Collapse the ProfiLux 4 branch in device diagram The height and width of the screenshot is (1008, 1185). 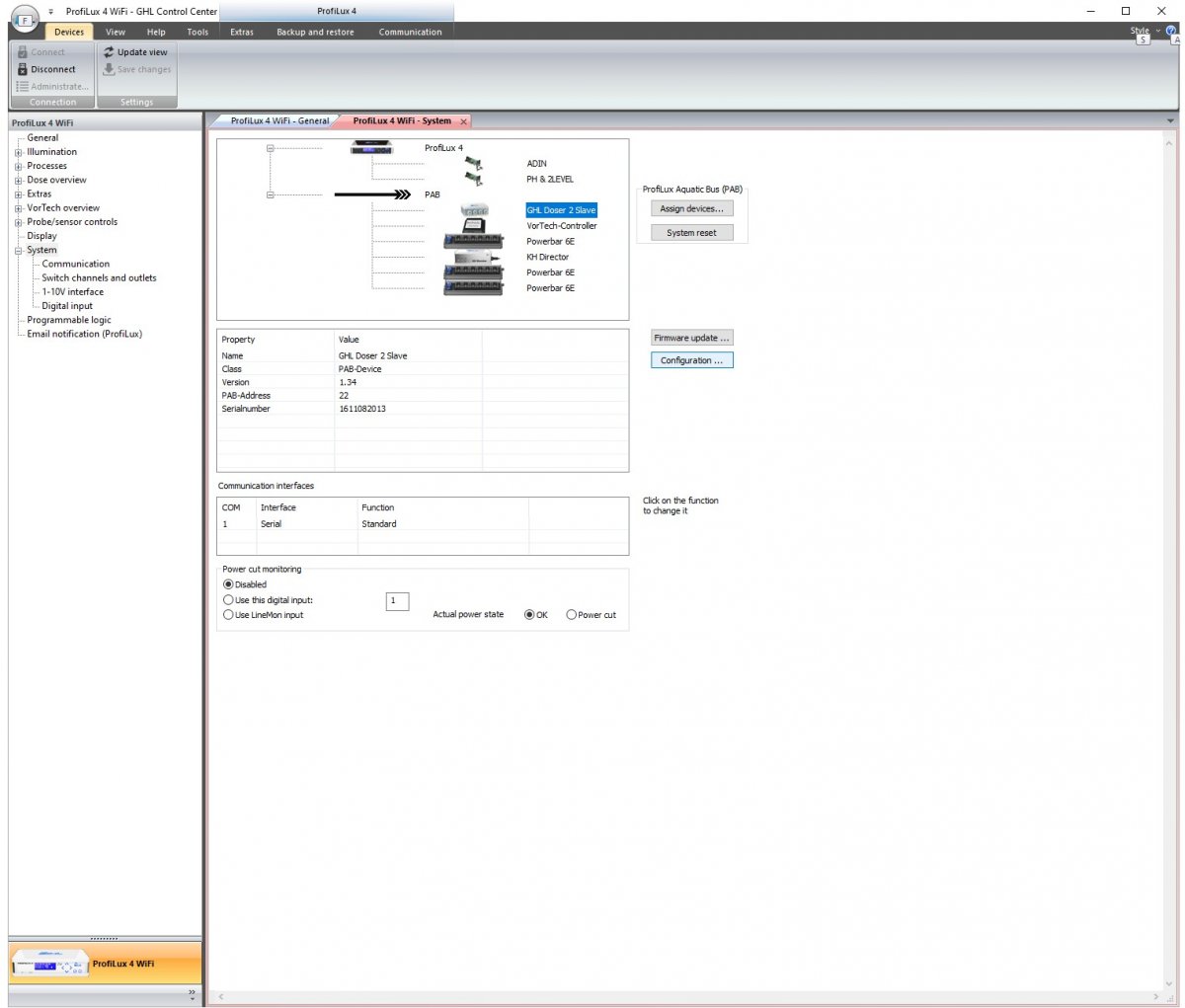click(x=270, y=148)
